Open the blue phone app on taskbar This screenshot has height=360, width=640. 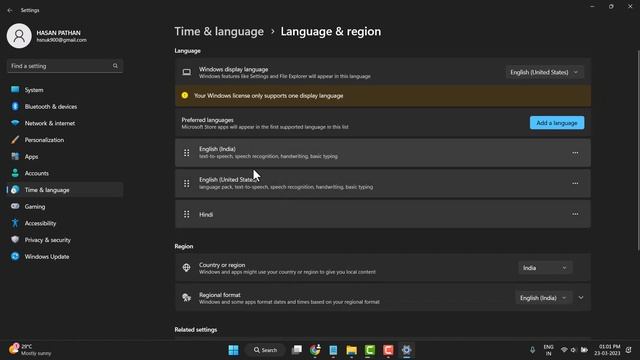point(333,350)
